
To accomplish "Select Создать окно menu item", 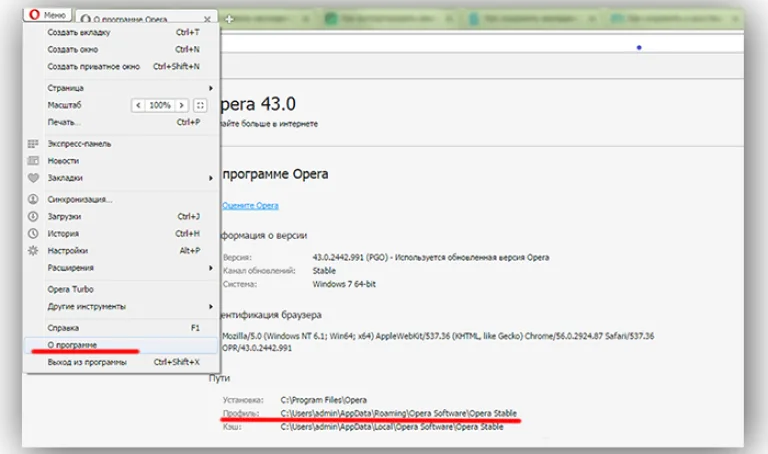I will click(122, 49).
